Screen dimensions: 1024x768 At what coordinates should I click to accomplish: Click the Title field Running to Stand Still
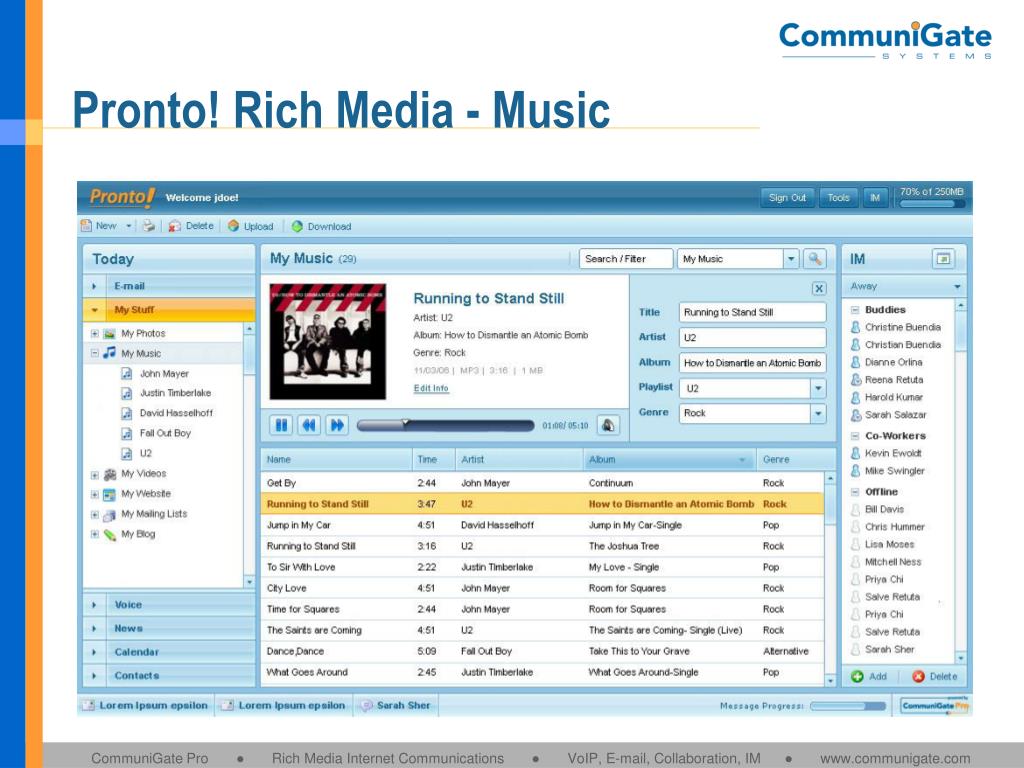752,312
